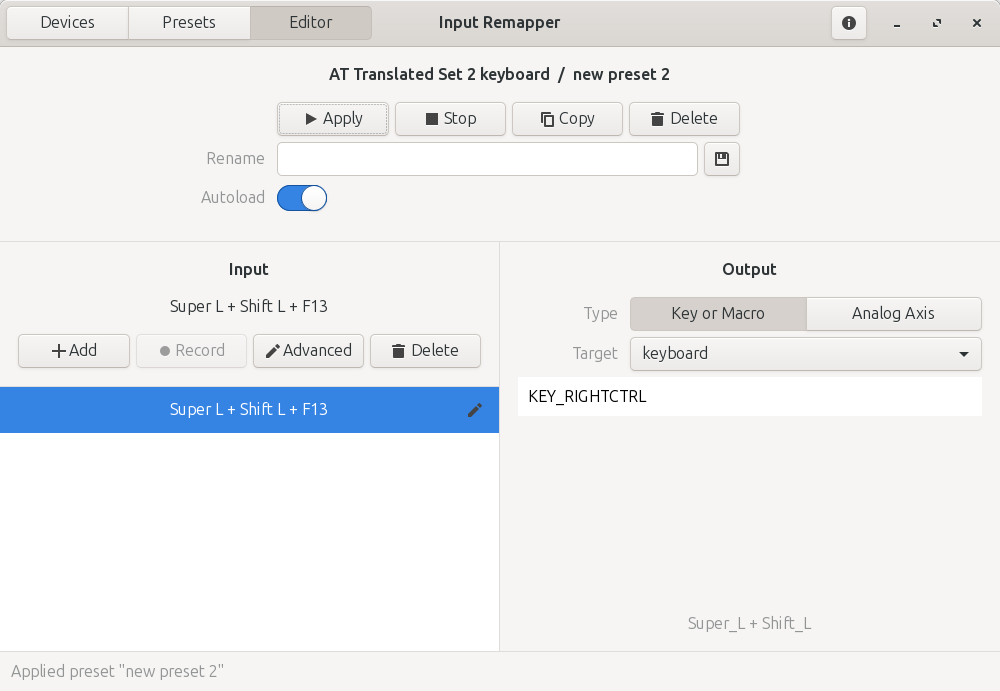Click the KEY_RIGHTCTRL output text area
This screenshot has width=1000, height=691.
pos(749,396)
